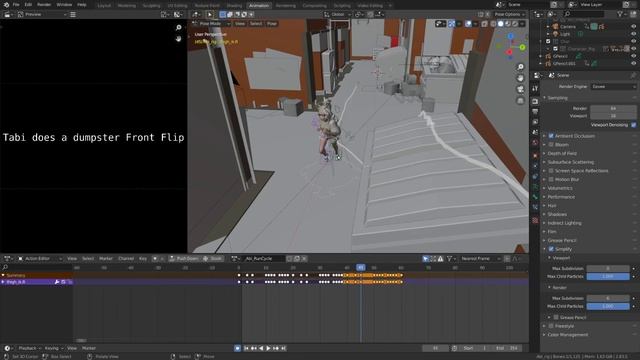Open the Nearest Frame snapping dropdown
The image size is (640, 360).
coord(480,259)
